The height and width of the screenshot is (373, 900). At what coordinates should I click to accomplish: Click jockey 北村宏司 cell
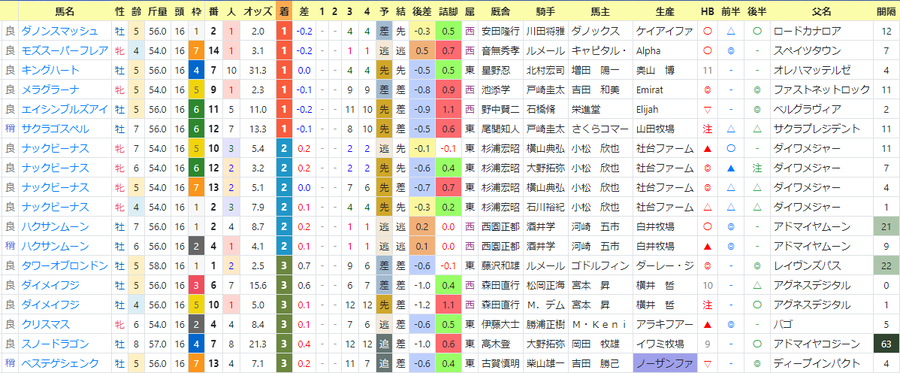pyautogui.click(x=546, y=70)
